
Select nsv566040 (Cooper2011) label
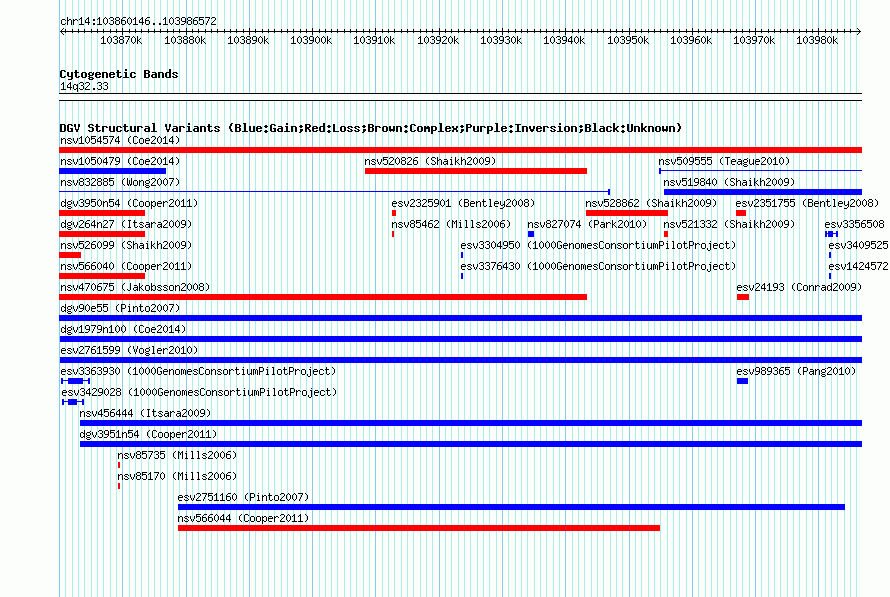pyautogui.click(x=126, y=266)
